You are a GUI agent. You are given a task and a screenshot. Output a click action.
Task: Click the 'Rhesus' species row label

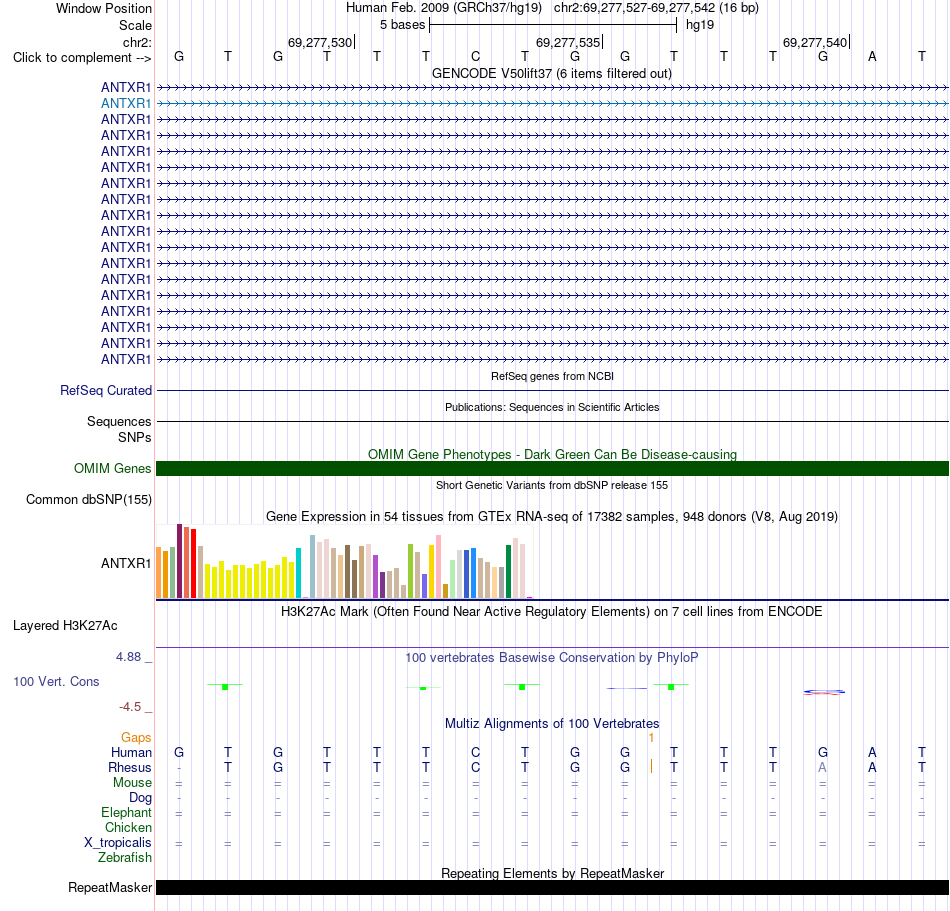click(130, 767)
